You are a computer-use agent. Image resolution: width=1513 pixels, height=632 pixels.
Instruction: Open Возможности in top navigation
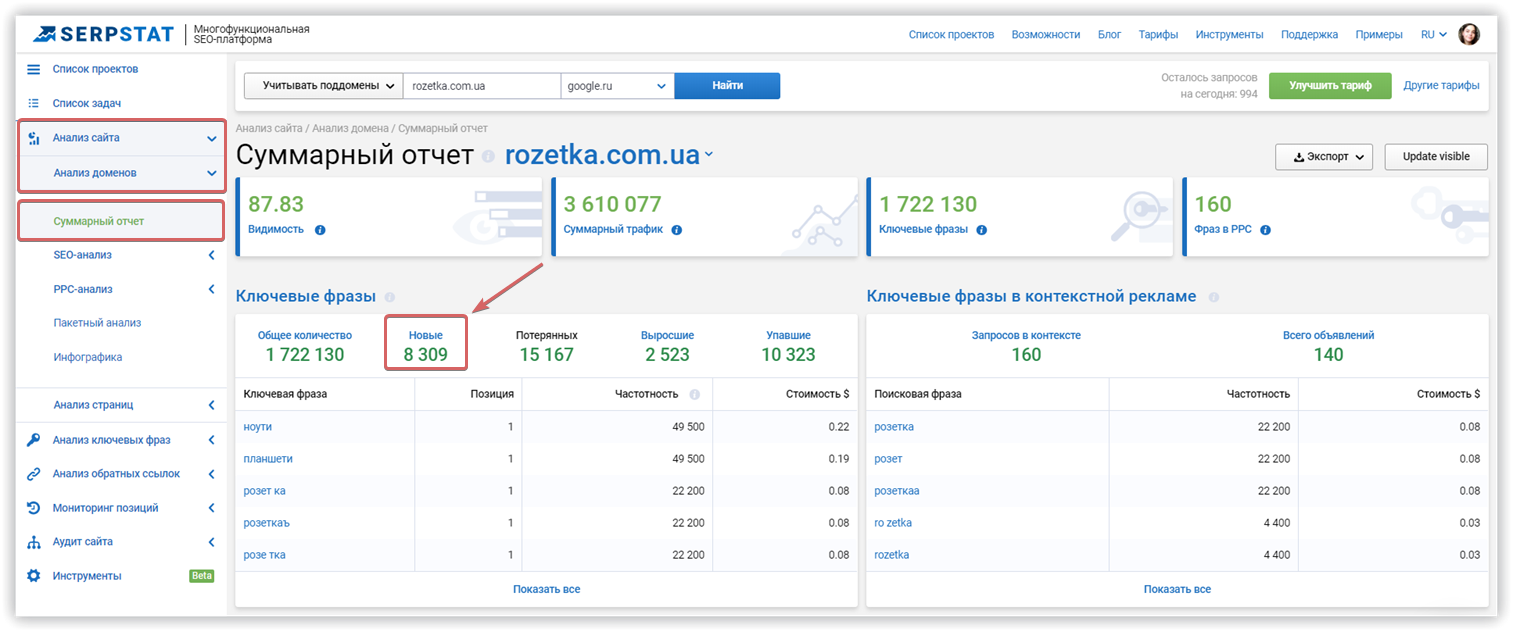[x=1046, y=34]
